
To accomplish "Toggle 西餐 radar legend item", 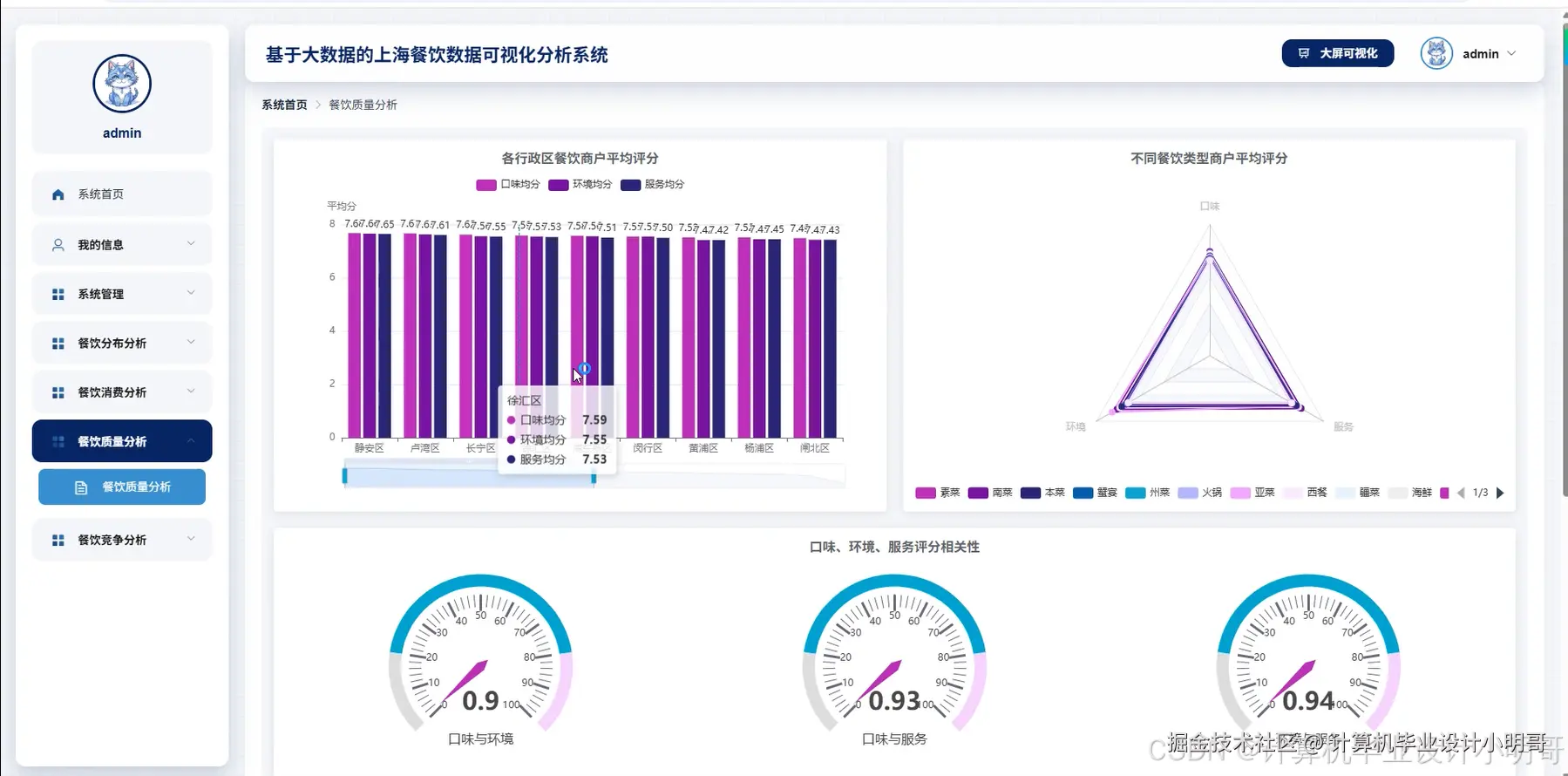I will 1305,493.
